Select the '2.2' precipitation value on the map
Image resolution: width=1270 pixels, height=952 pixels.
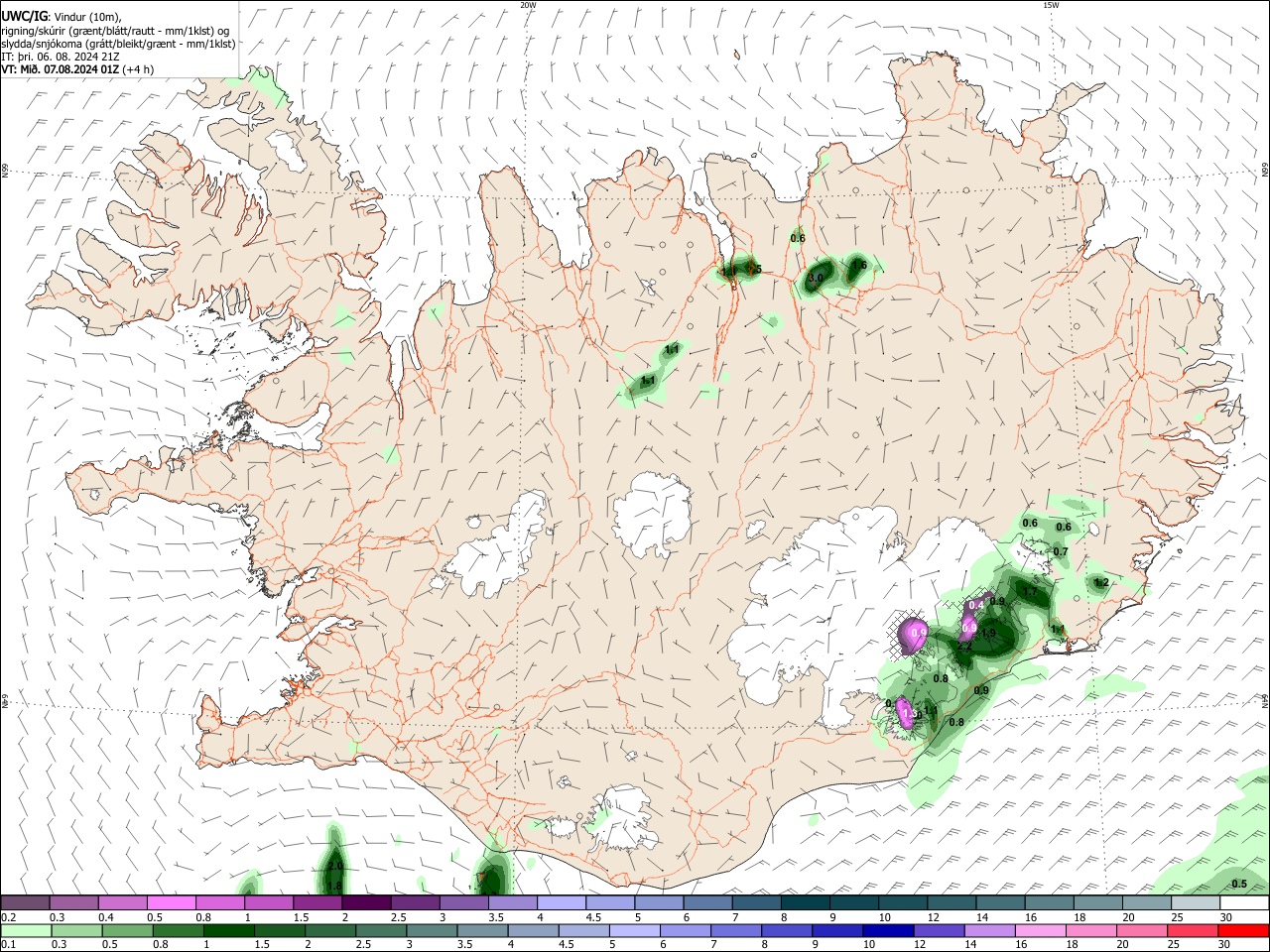pyautogui.click(x=964, y=646)
